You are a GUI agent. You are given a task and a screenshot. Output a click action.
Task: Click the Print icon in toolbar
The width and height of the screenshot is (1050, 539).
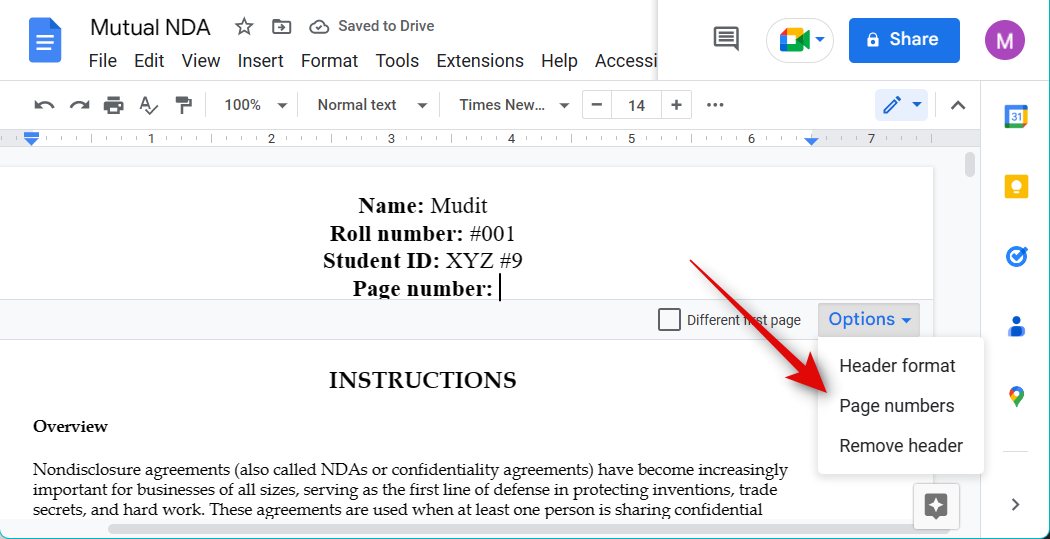(114, 105)
